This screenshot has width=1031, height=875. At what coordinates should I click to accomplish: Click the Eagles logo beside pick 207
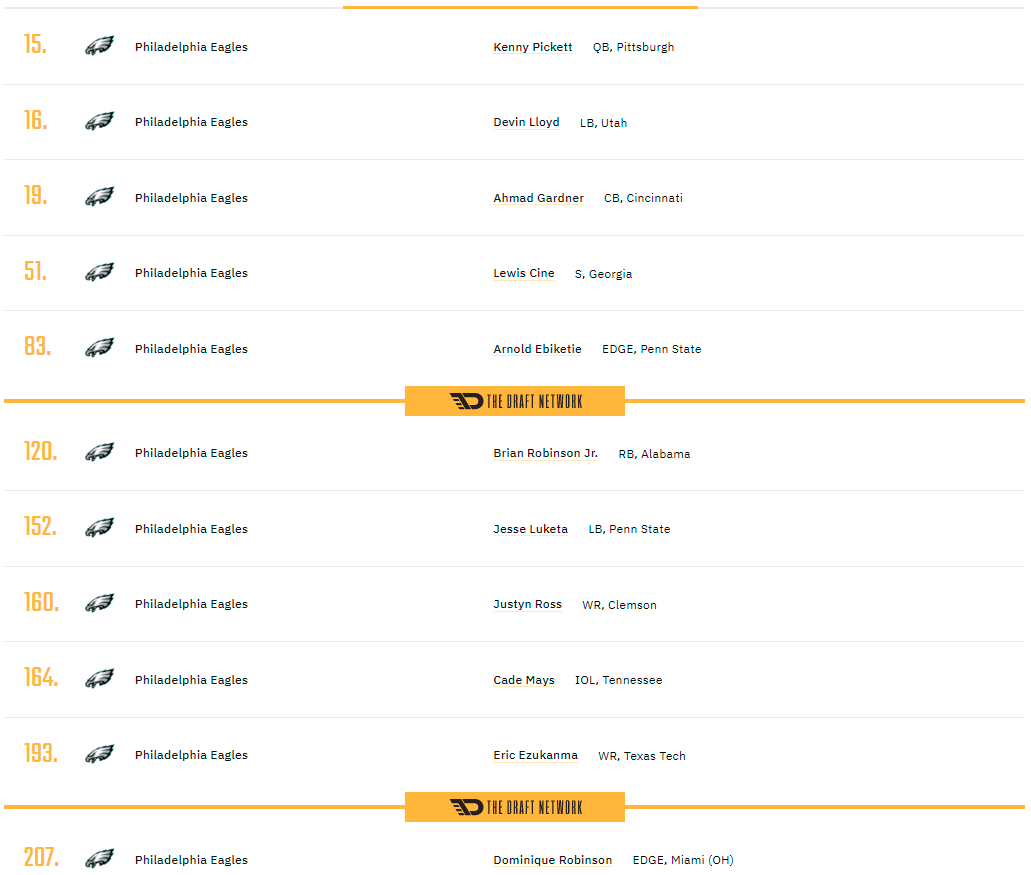tap(99, 859)
